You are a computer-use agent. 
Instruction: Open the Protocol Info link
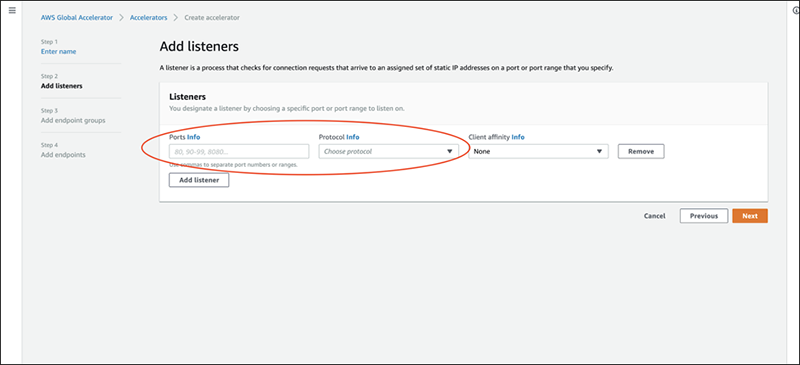click(x=353, y=137)
